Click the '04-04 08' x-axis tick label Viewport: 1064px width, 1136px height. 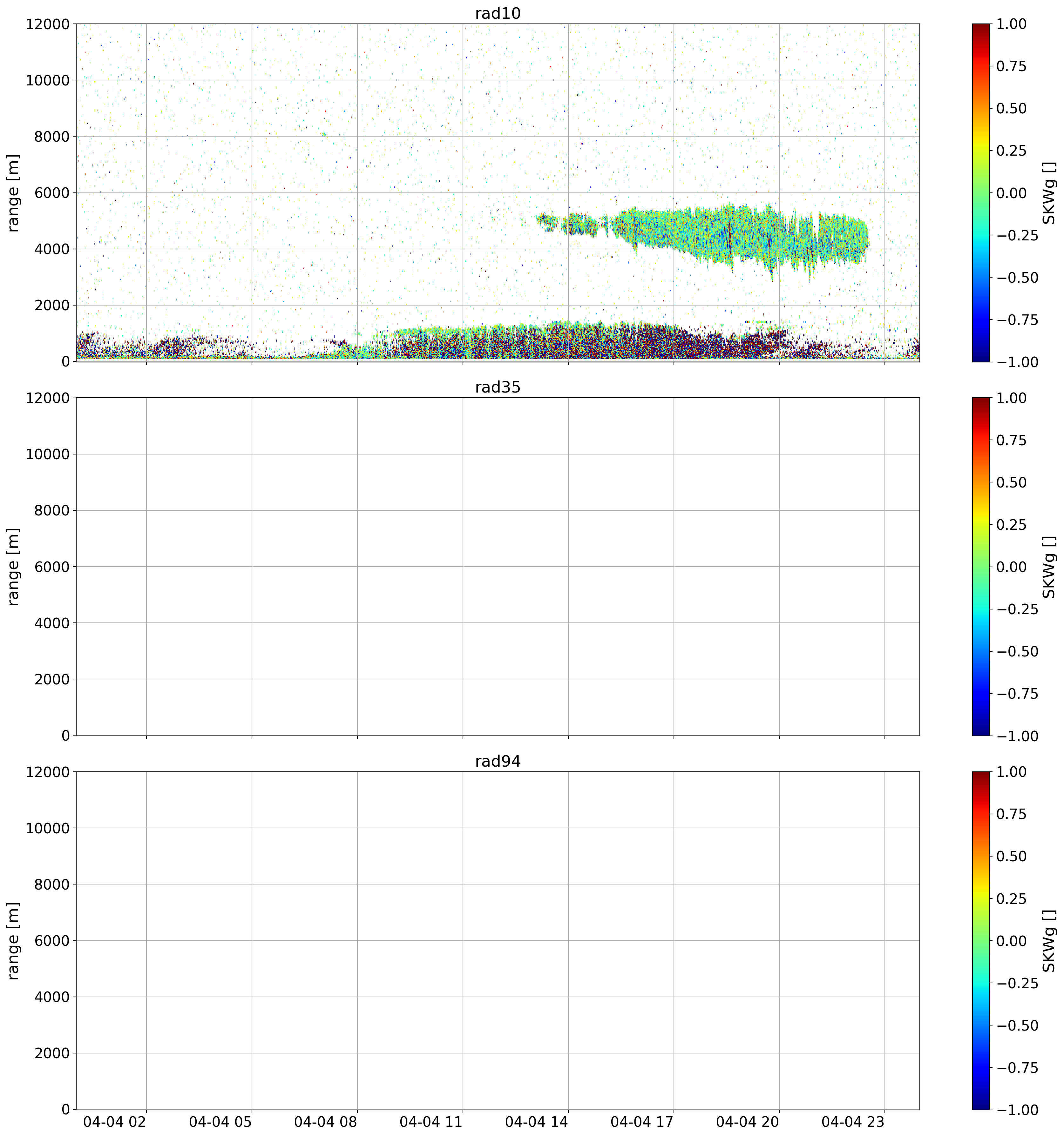pos(326,1122)
